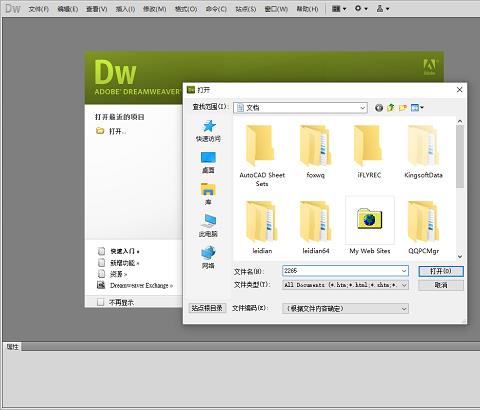Open the Dreamweaver Exchange link
Viewport: 480px width, 410px height.
tap(141, 285)
